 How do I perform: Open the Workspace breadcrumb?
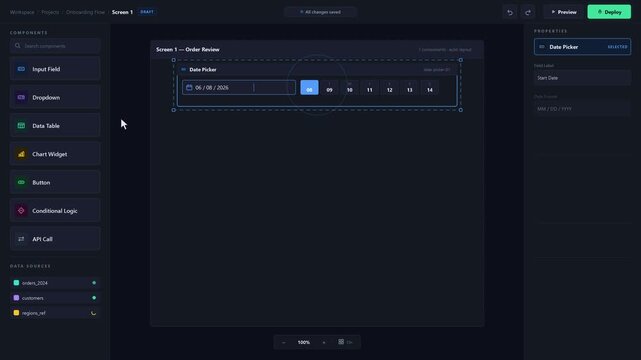(22, 12)
